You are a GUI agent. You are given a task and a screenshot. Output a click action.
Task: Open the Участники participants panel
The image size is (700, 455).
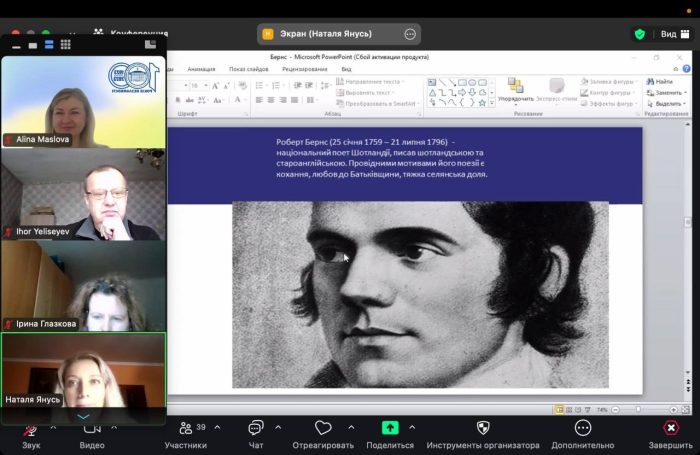pos(185,429)
